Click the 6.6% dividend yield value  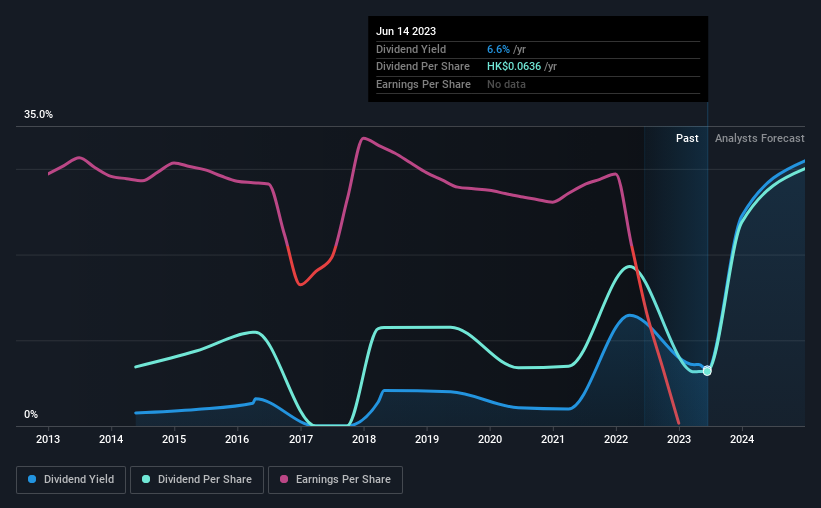(498, 49)
